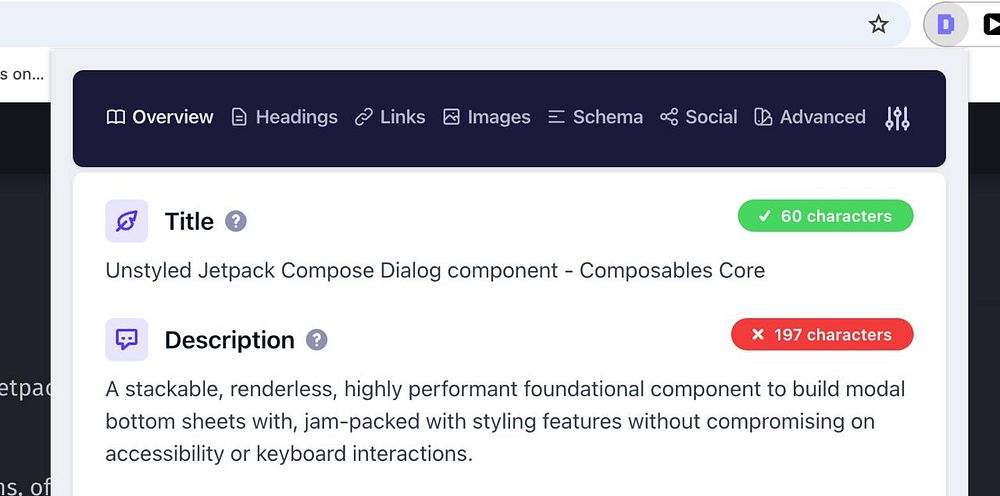This screenshot has height=496, width=1000.
Task: Select the Images tab
Action: click(487, 117)
